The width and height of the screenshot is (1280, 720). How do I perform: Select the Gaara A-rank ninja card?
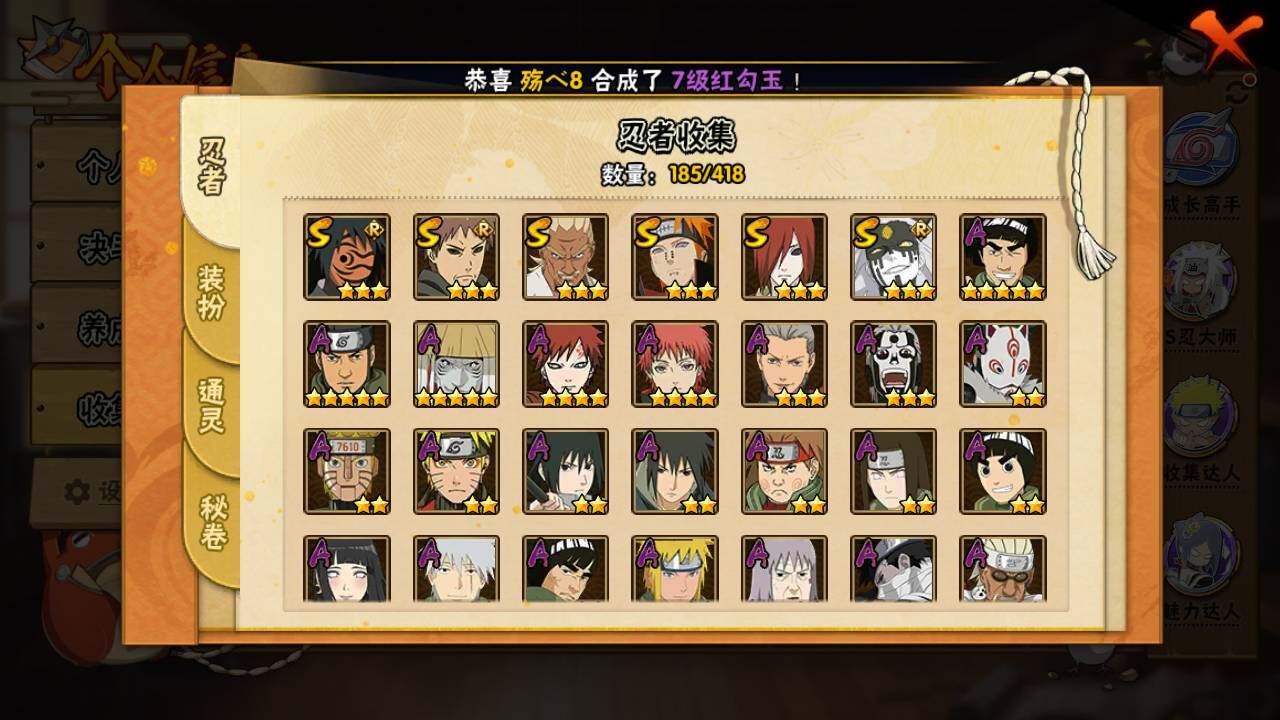565,364
